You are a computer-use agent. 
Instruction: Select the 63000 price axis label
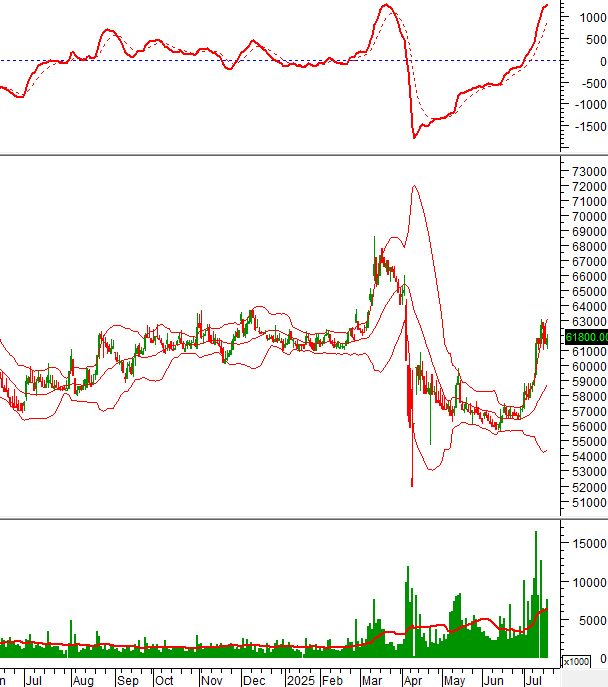(589, 322)
